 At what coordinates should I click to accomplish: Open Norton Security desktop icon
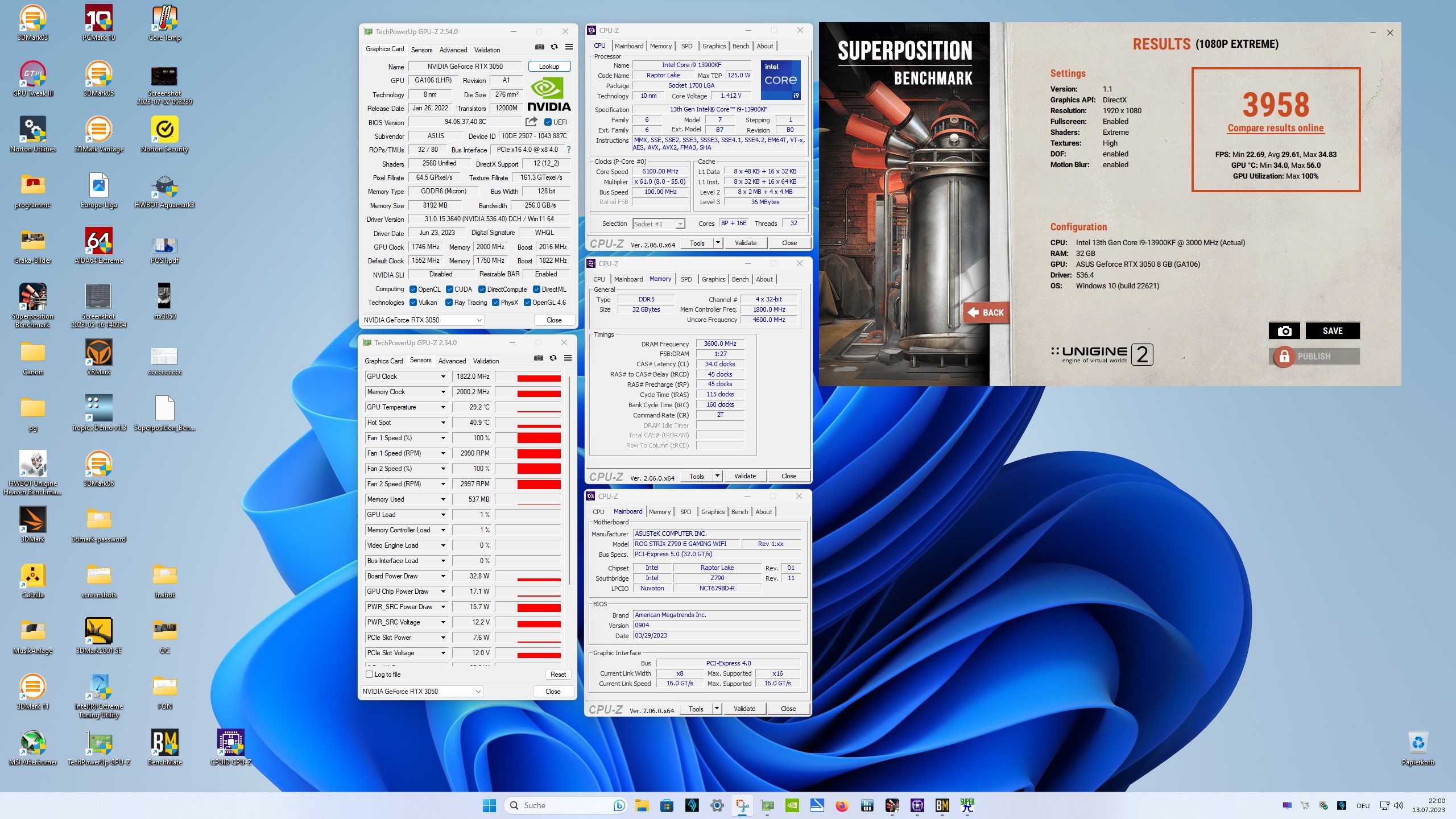coord(164,134)
